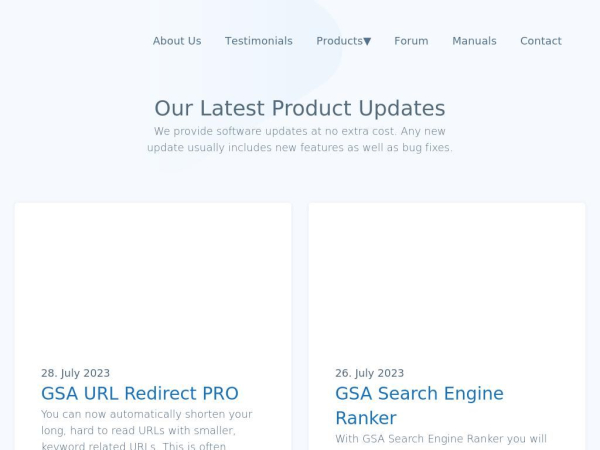Viewport: 600px width, 450px height.
Task: Expand the Products dropdown menu
Action: (343, 41)
